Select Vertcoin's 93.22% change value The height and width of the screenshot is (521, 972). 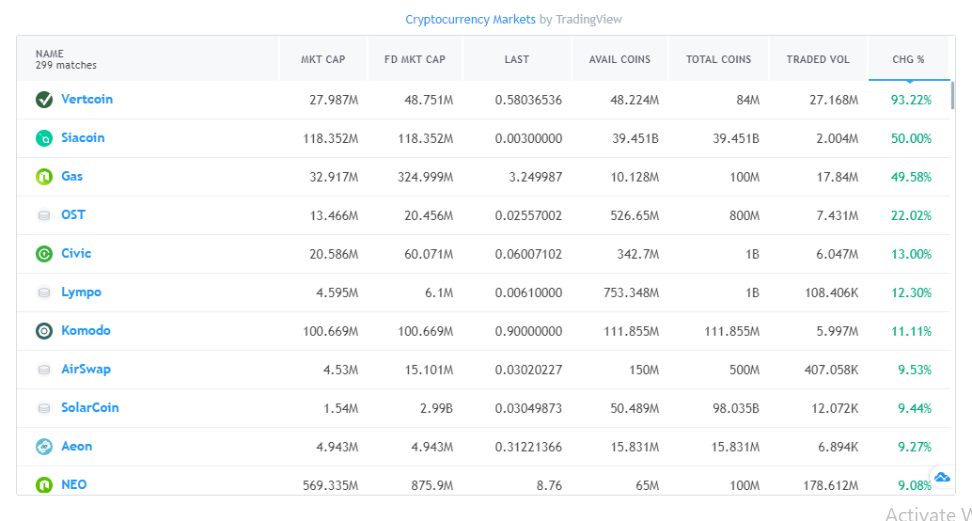click(911, 99)
